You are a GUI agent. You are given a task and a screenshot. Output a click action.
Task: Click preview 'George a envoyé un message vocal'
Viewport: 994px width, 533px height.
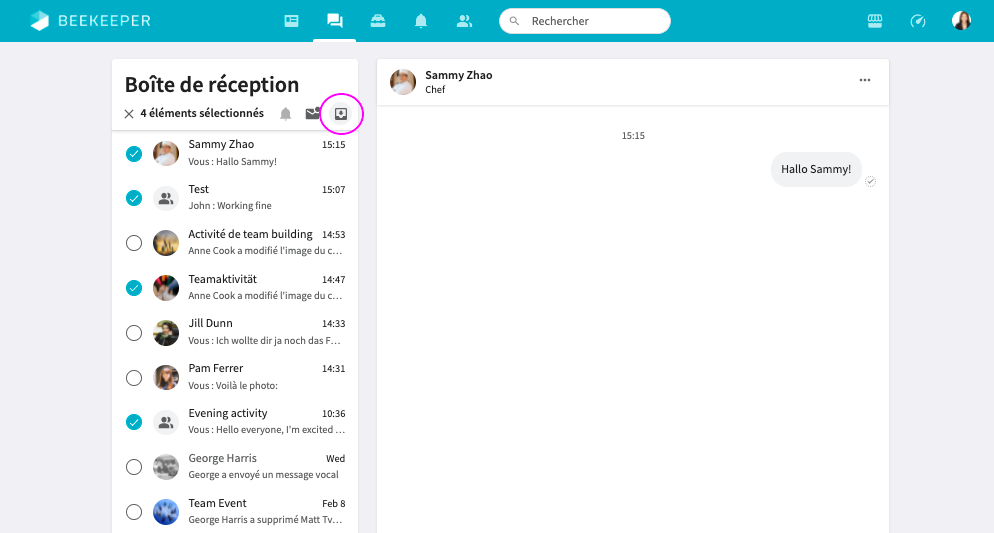263,475
